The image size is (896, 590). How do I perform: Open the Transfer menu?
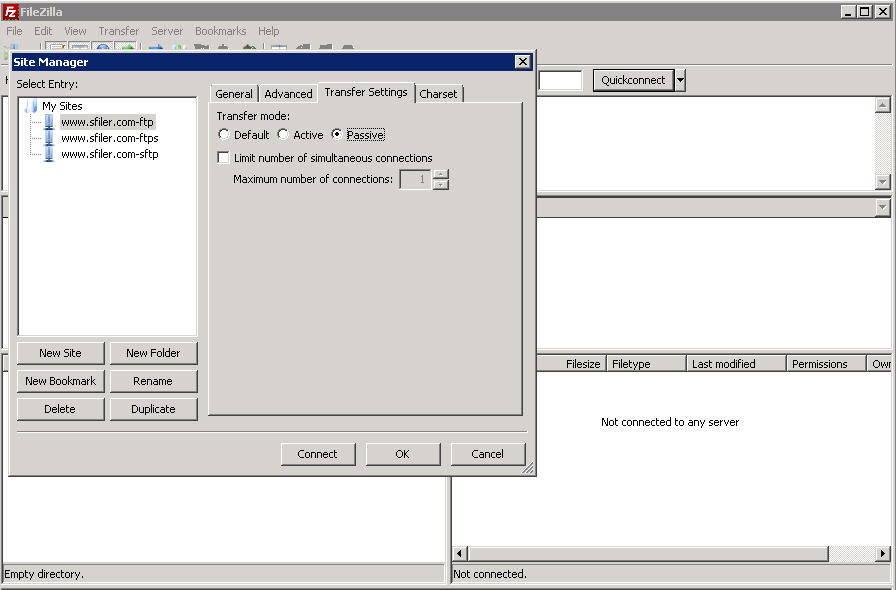(x=119, y=31)
